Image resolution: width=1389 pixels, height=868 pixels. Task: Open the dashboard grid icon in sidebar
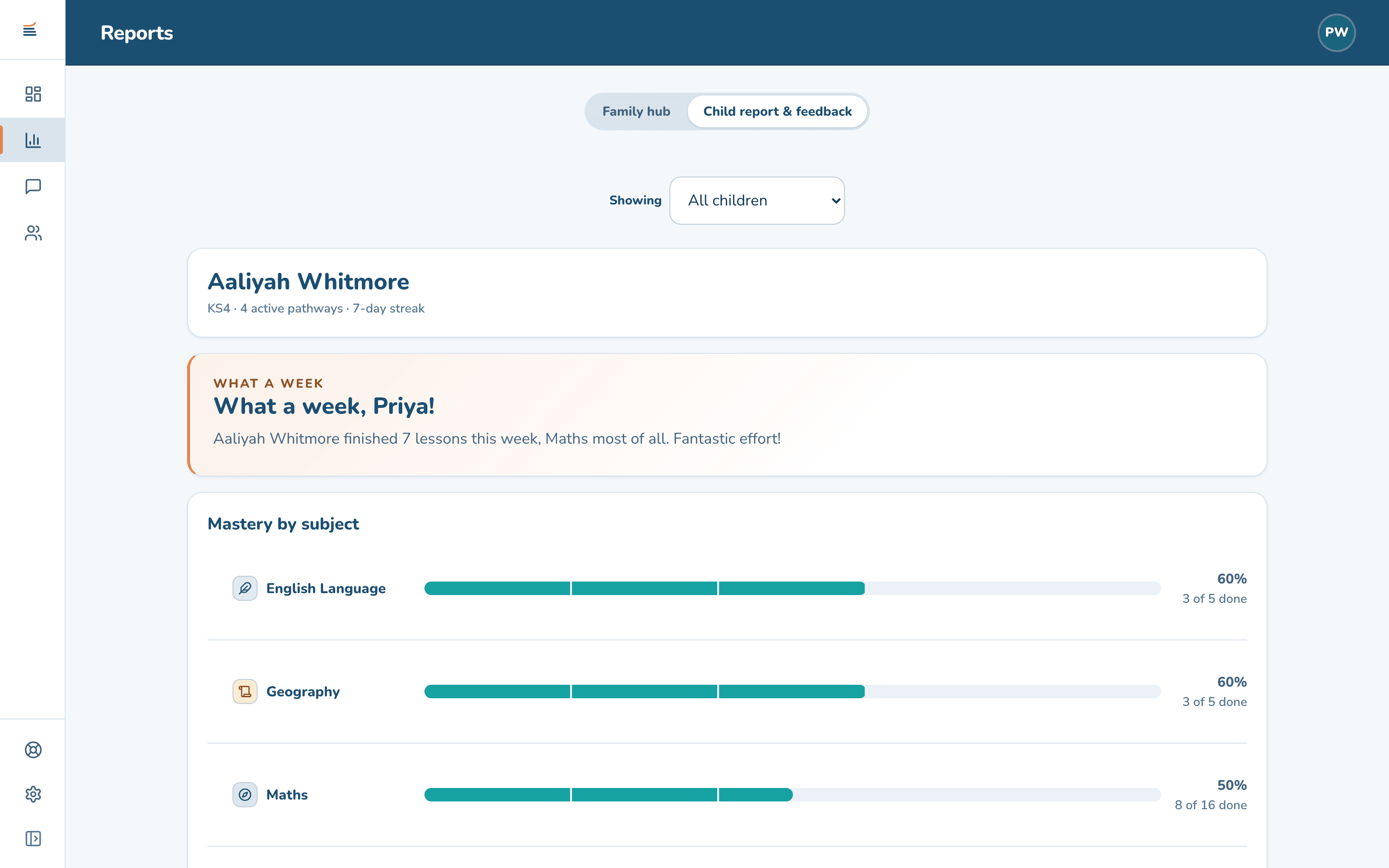pos(33,94)
